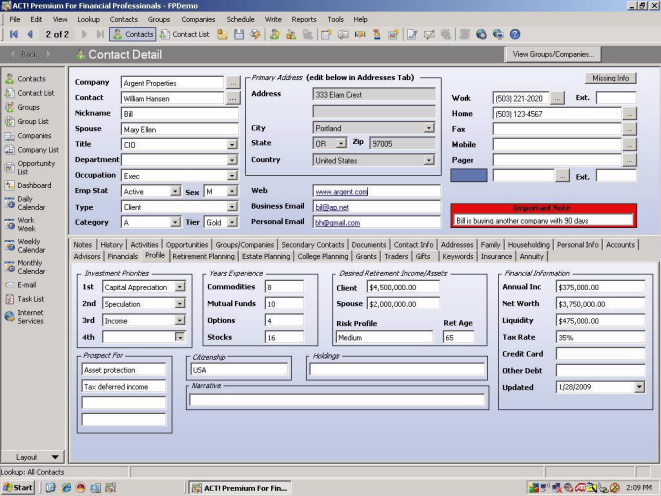Open Monthly Calendar in the sidebar

[25, 267]
